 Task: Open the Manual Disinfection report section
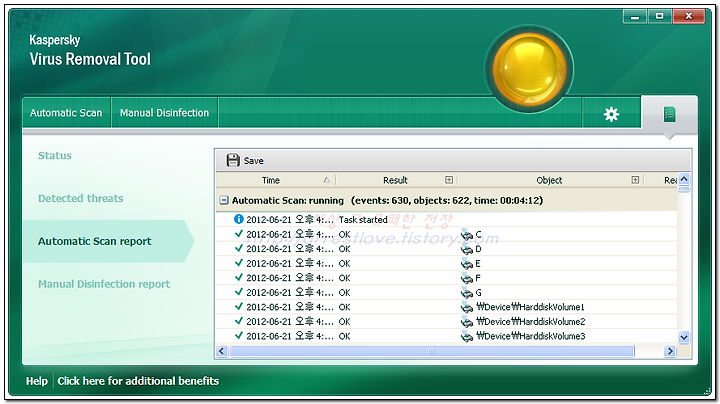click(104, 284)
